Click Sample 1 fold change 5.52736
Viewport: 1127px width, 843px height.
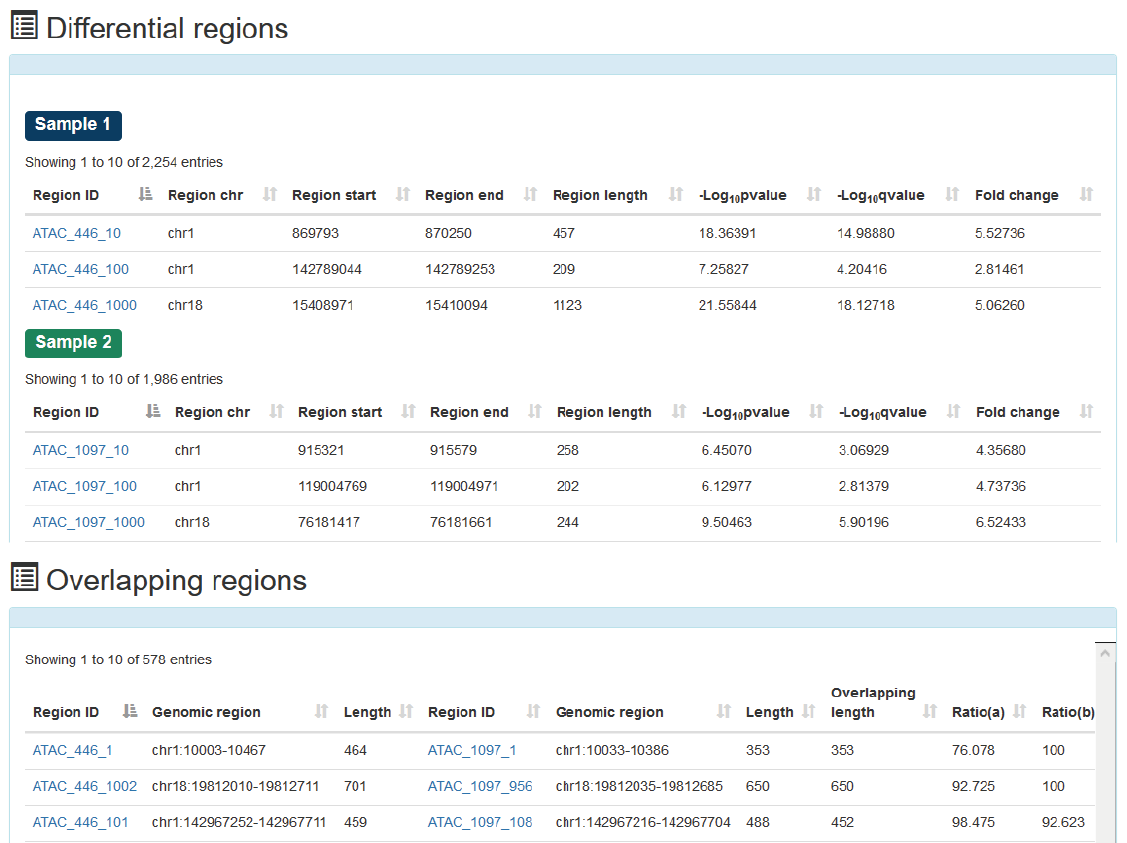pos(999,233)
